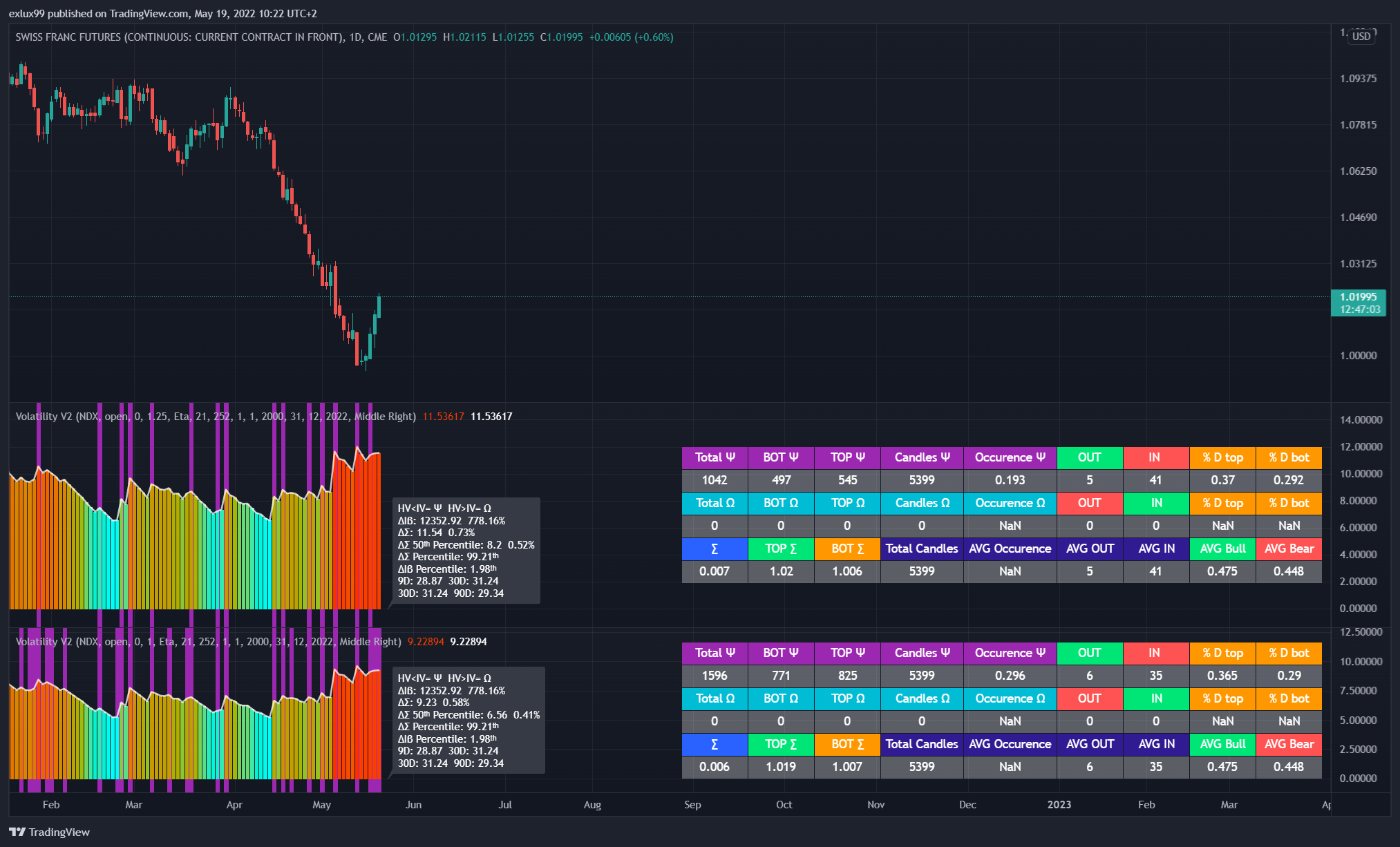Click the ΔΣ 50th Percentile: 8.2 line
The width and height of the screenshot is (1400, 847).
466,545
